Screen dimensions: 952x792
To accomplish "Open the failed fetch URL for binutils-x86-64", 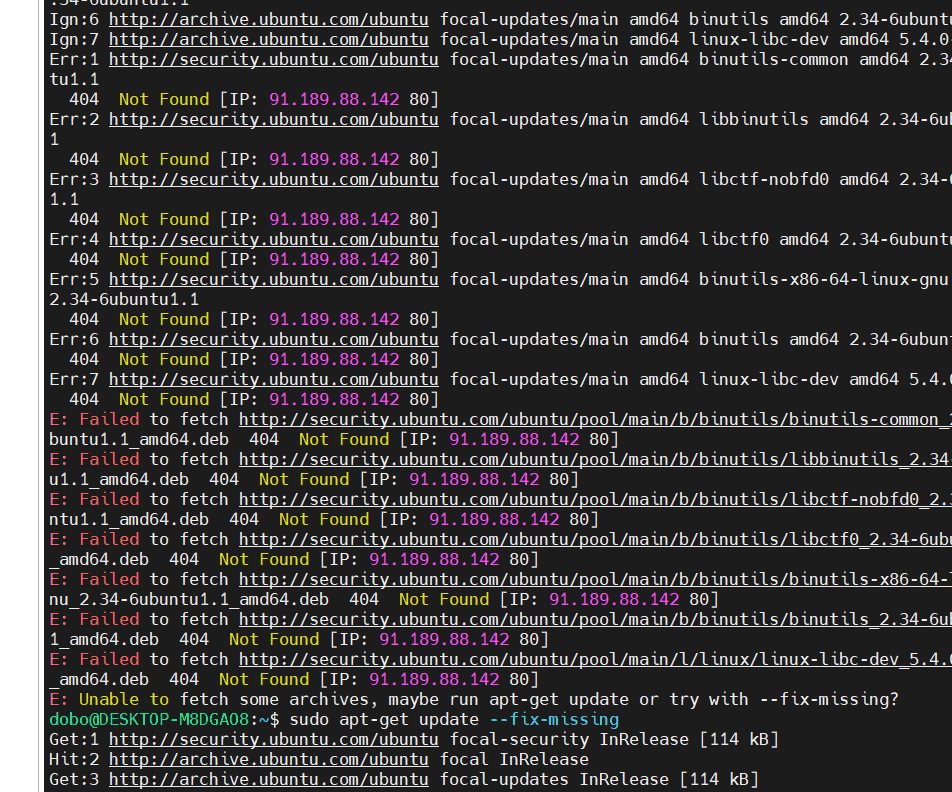I will [x=595, y=579].
